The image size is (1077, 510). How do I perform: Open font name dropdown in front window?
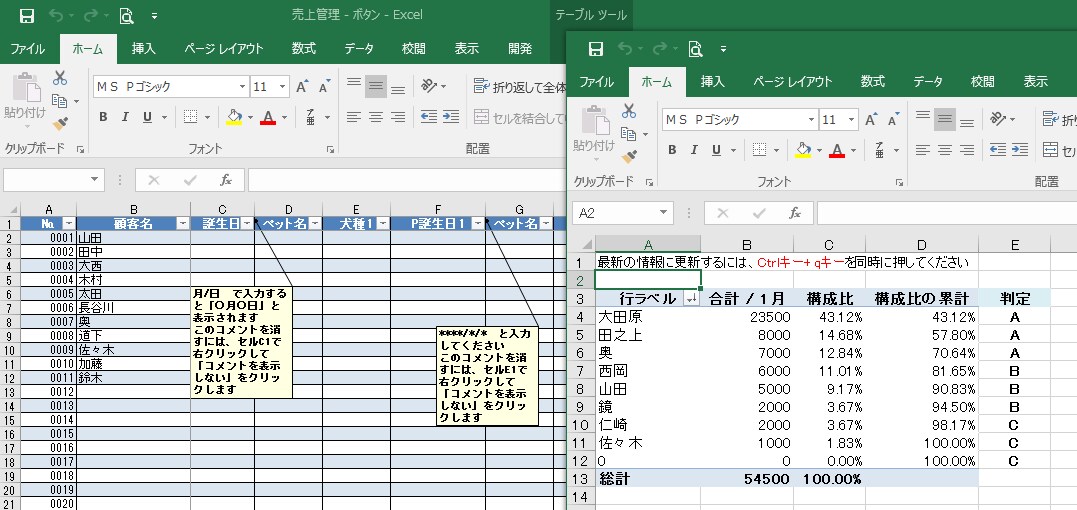click(x=812, y=119)
